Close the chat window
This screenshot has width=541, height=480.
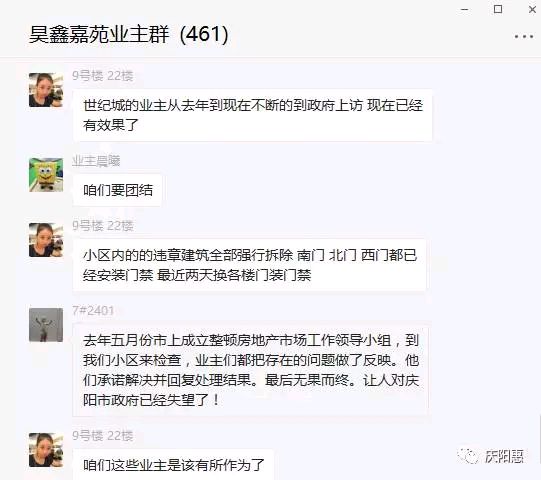pyautogui.click(x=532, y=9)
